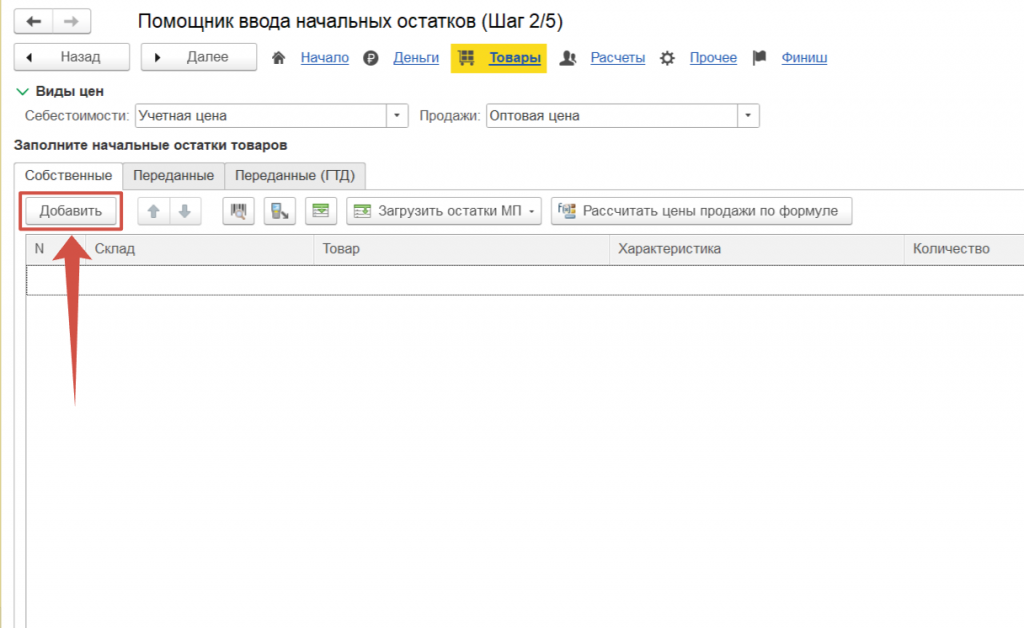Click the back arrow navigation icon
Image resolution: width=1024 pixels, height=628 pixels.
tap(33, 21)
